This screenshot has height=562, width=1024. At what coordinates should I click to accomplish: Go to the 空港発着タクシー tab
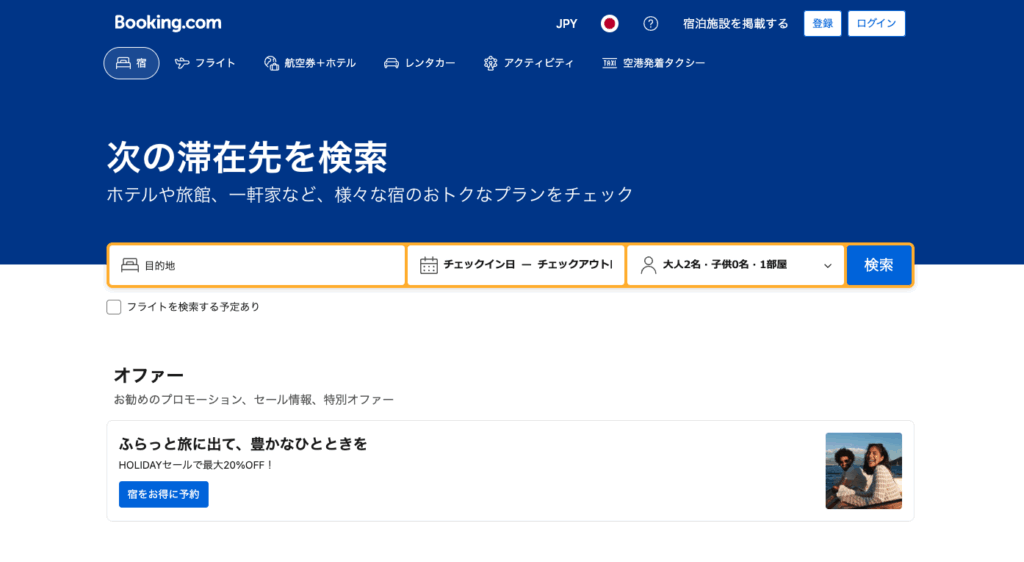[653, 63]
